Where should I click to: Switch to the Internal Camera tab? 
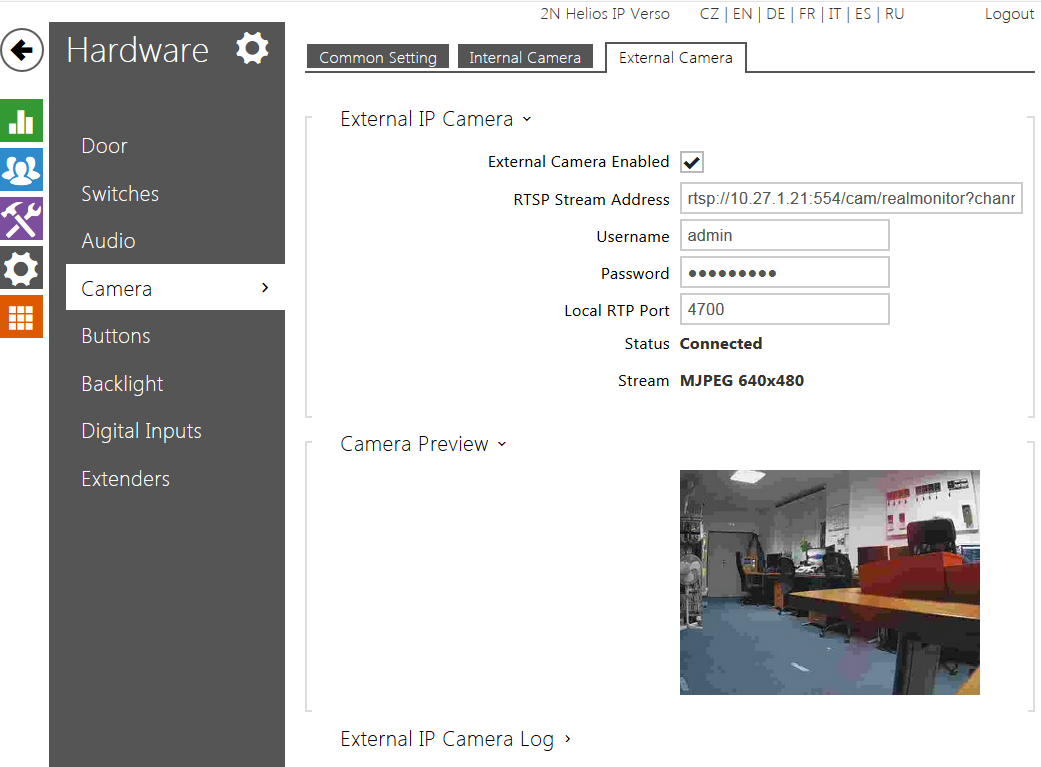[x=525, y=58]
